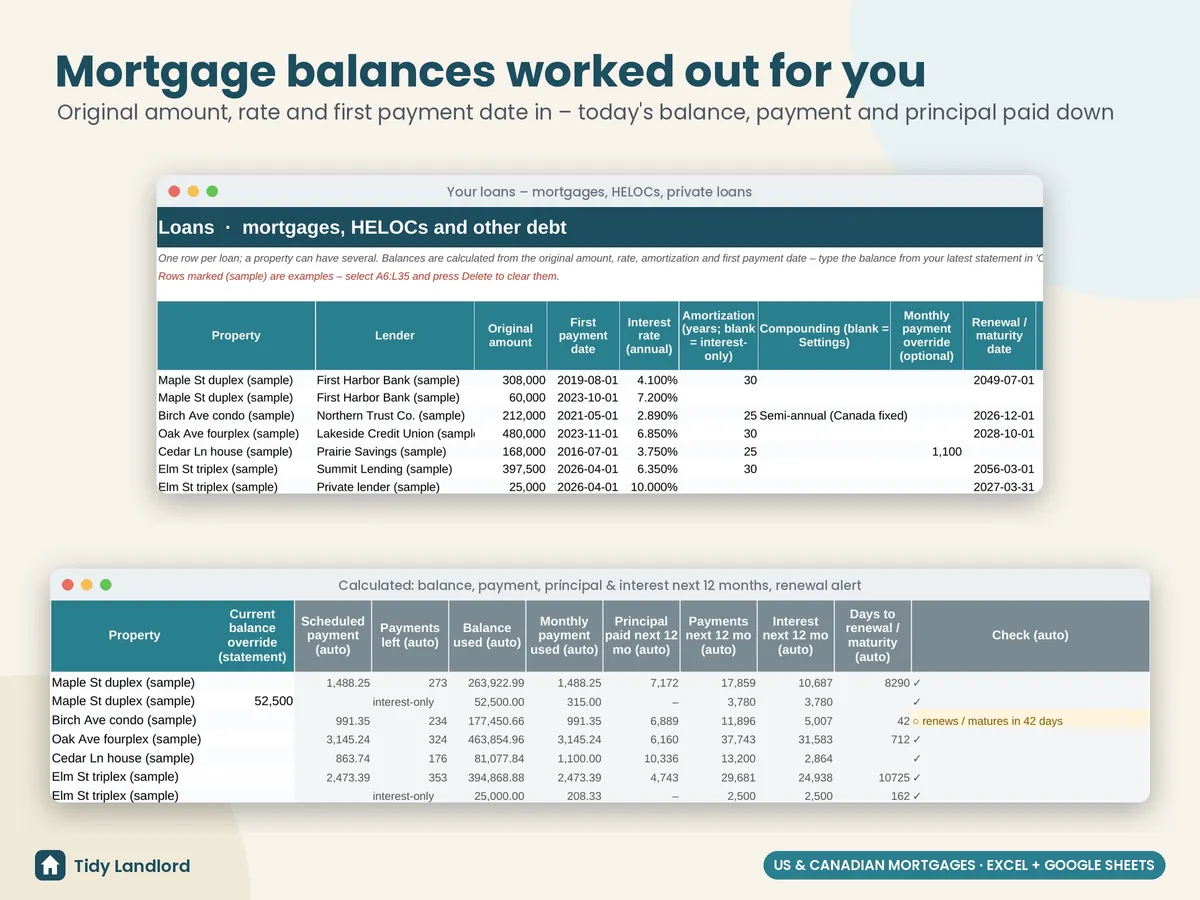Screen dimensions: 1200x900
Task: Select the First payment date column header
Action: [583, 336]
